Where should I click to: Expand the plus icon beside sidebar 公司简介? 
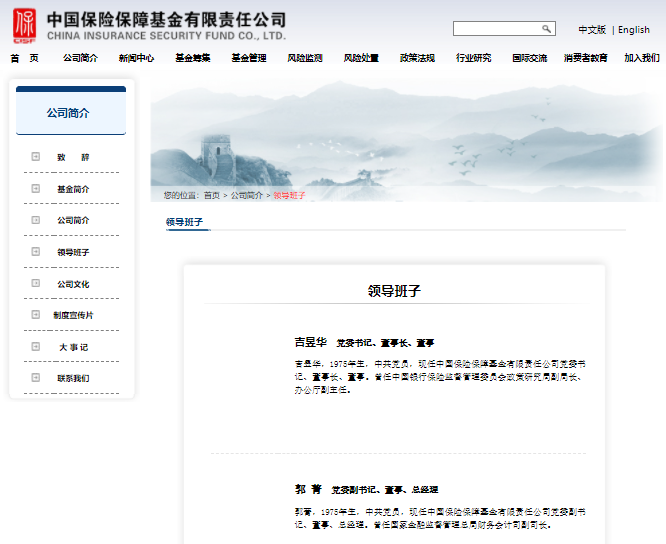pos(36,220)
